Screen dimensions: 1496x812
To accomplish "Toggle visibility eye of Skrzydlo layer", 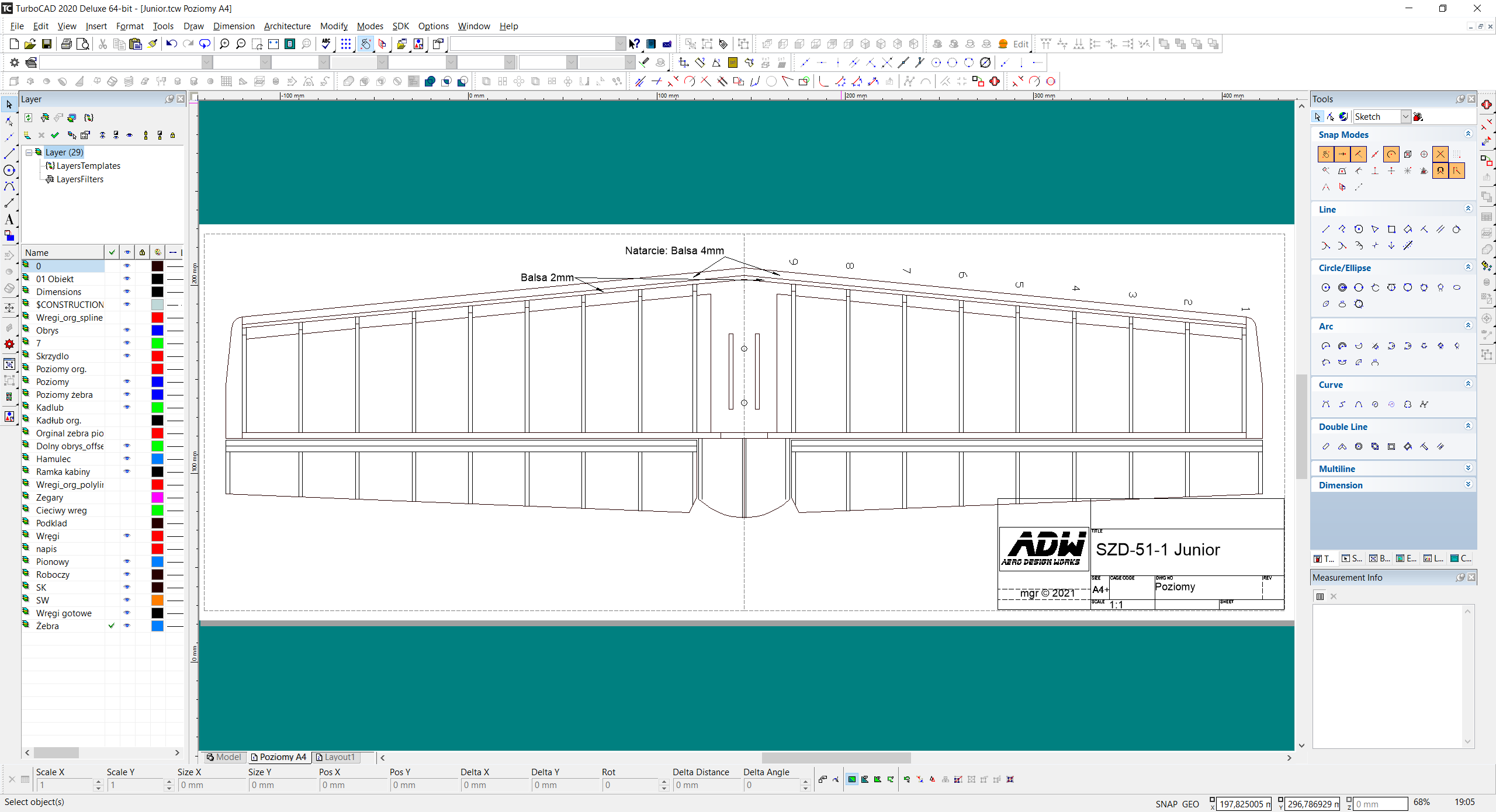I will tap(127, 356).
